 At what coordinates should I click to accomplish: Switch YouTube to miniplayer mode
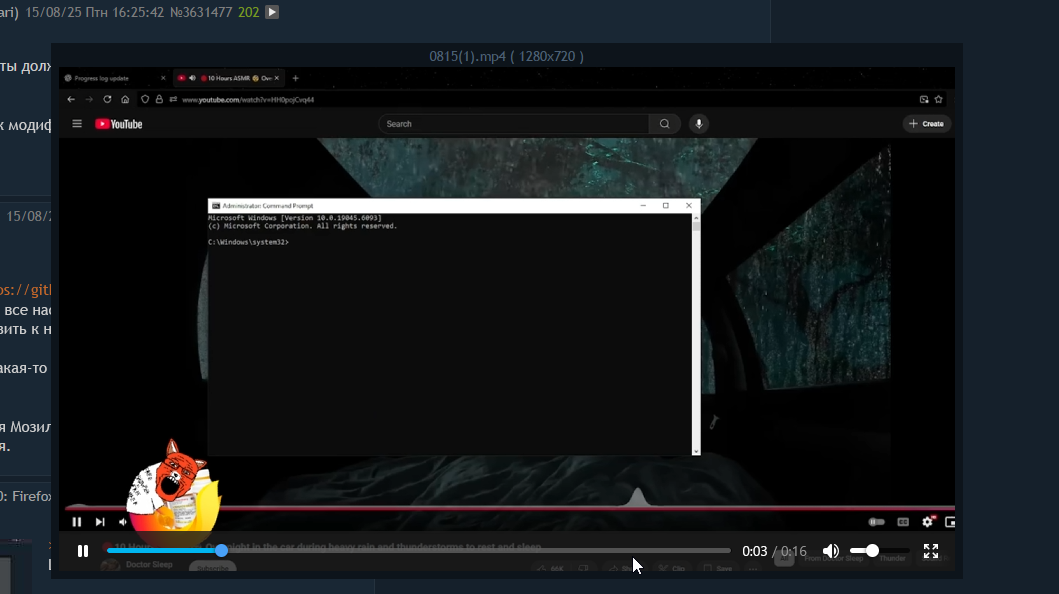[950, 522]
